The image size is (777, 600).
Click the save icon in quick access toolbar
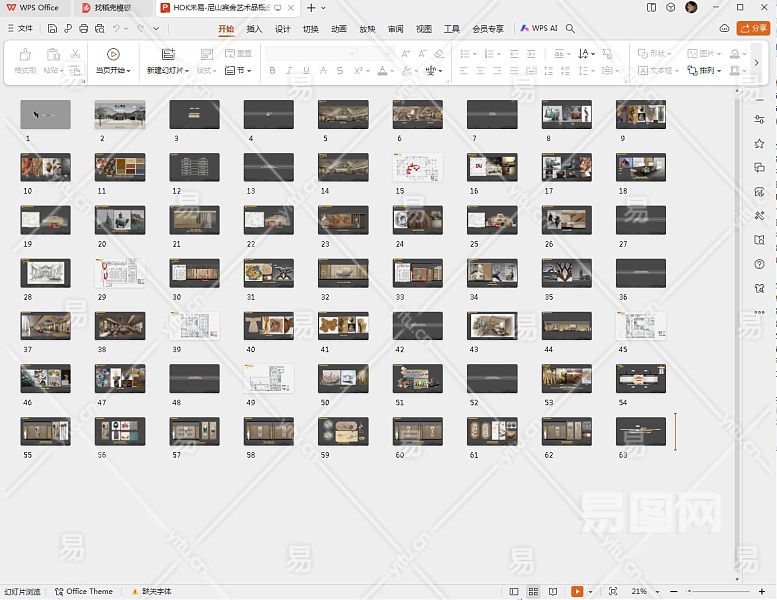[x=52, y=29]
